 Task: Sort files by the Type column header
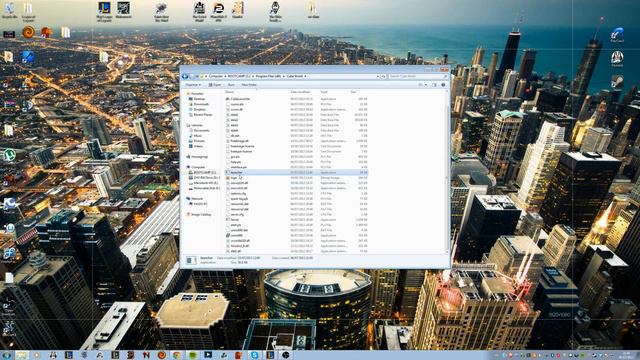point(324,92)
